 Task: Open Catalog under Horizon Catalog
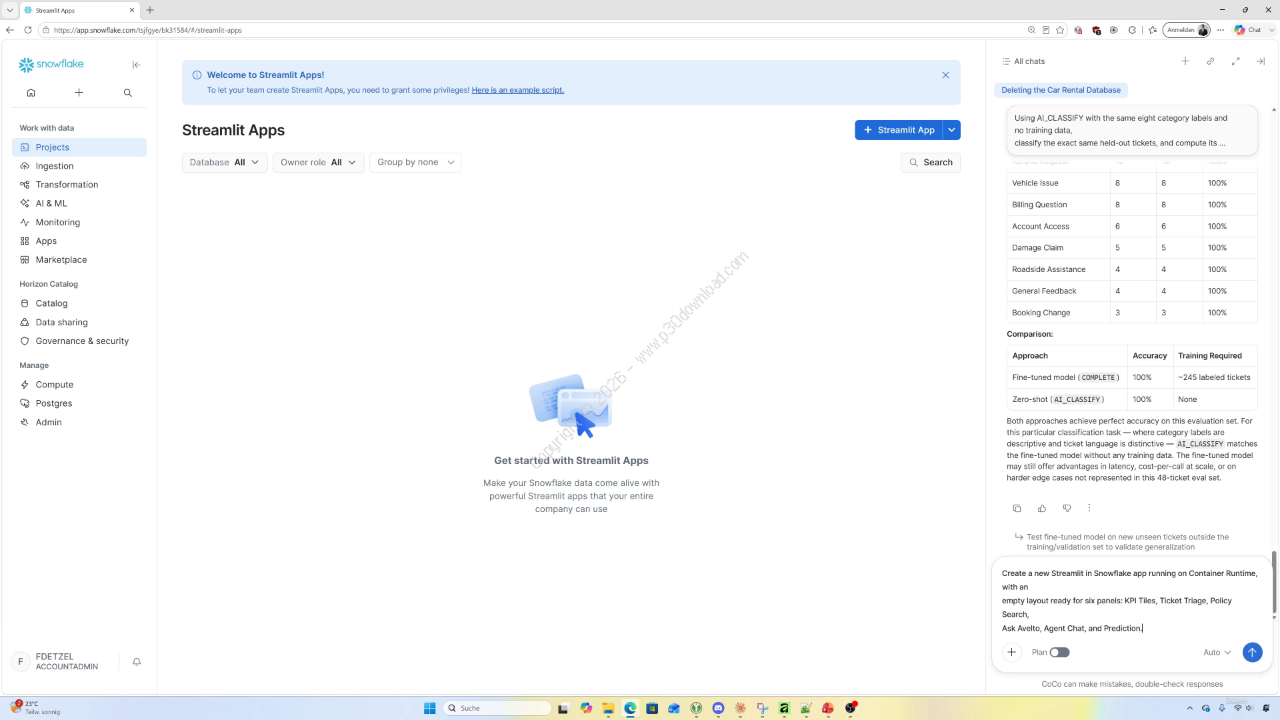pos(79,303)
